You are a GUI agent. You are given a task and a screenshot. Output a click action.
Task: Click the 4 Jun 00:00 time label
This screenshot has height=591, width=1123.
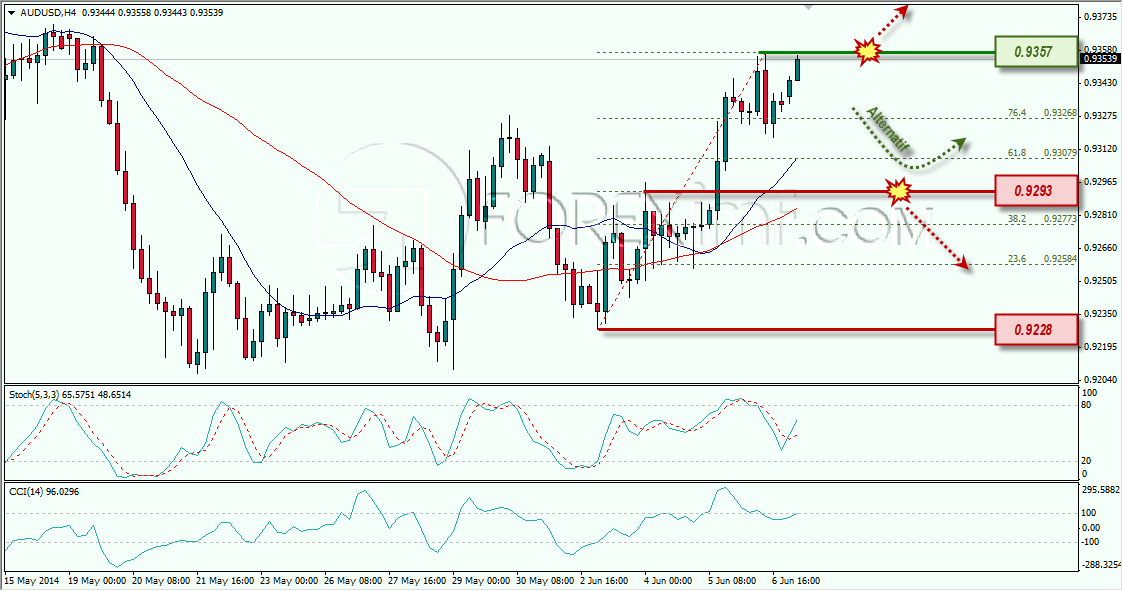668,580
